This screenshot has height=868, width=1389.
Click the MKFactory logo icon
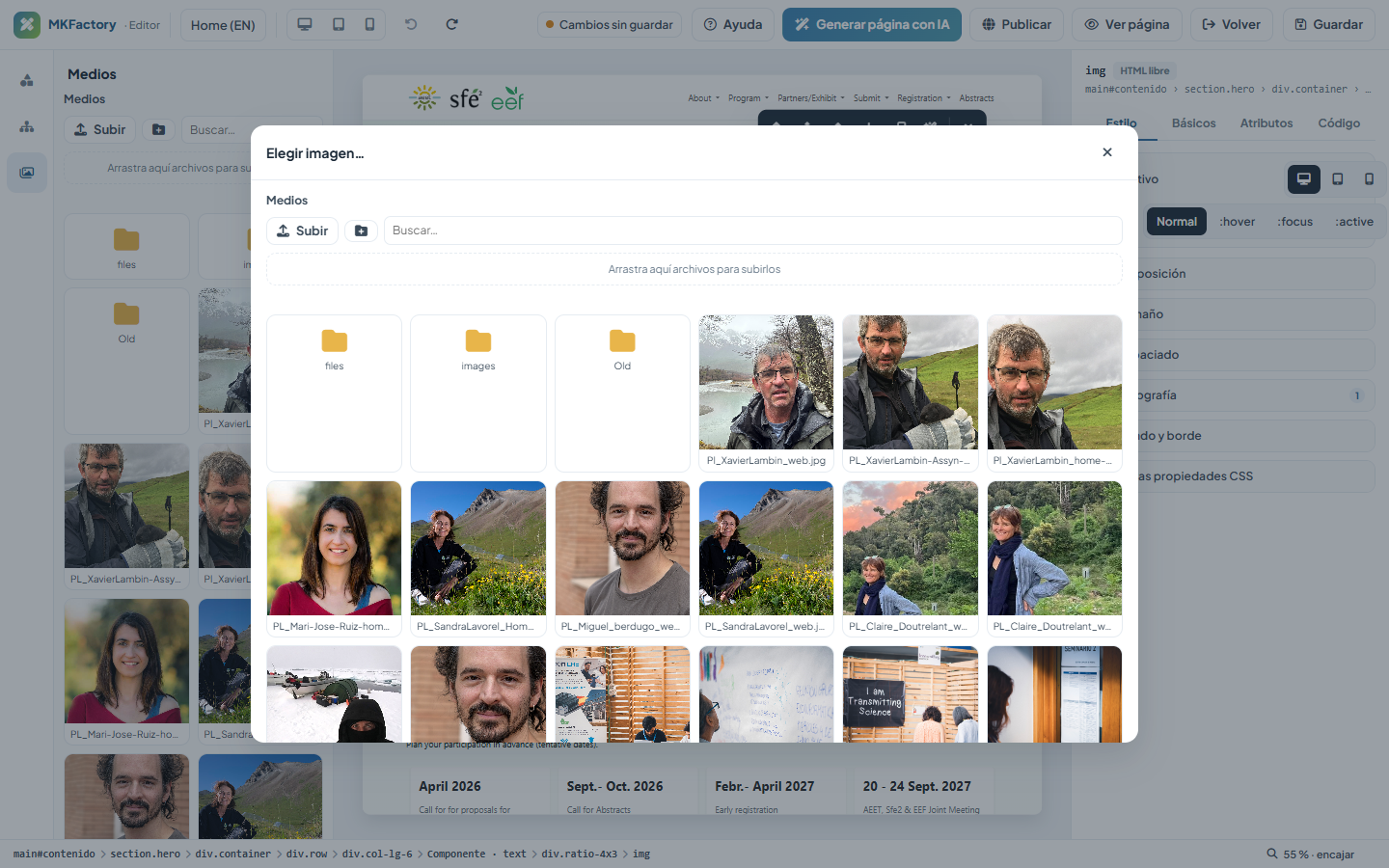click(x=27, y=25)
